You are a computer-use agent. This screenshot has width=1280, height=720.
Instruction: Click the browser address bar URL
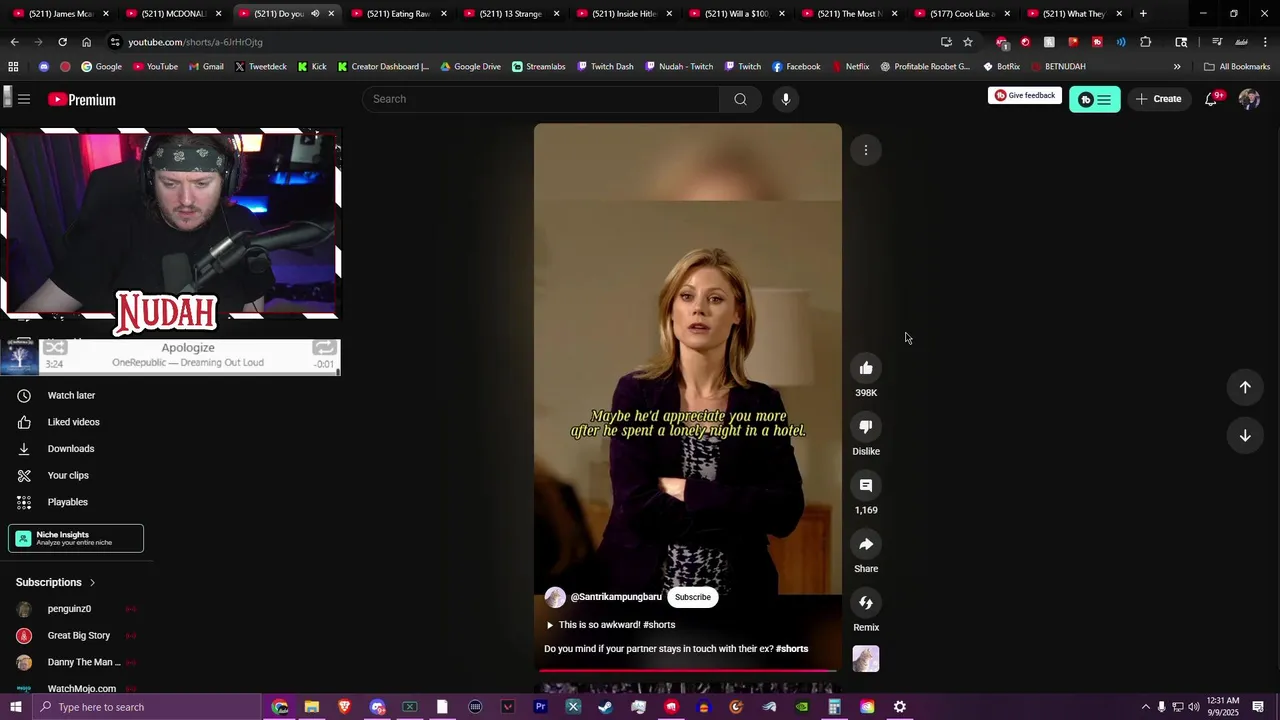coord(195,42)
